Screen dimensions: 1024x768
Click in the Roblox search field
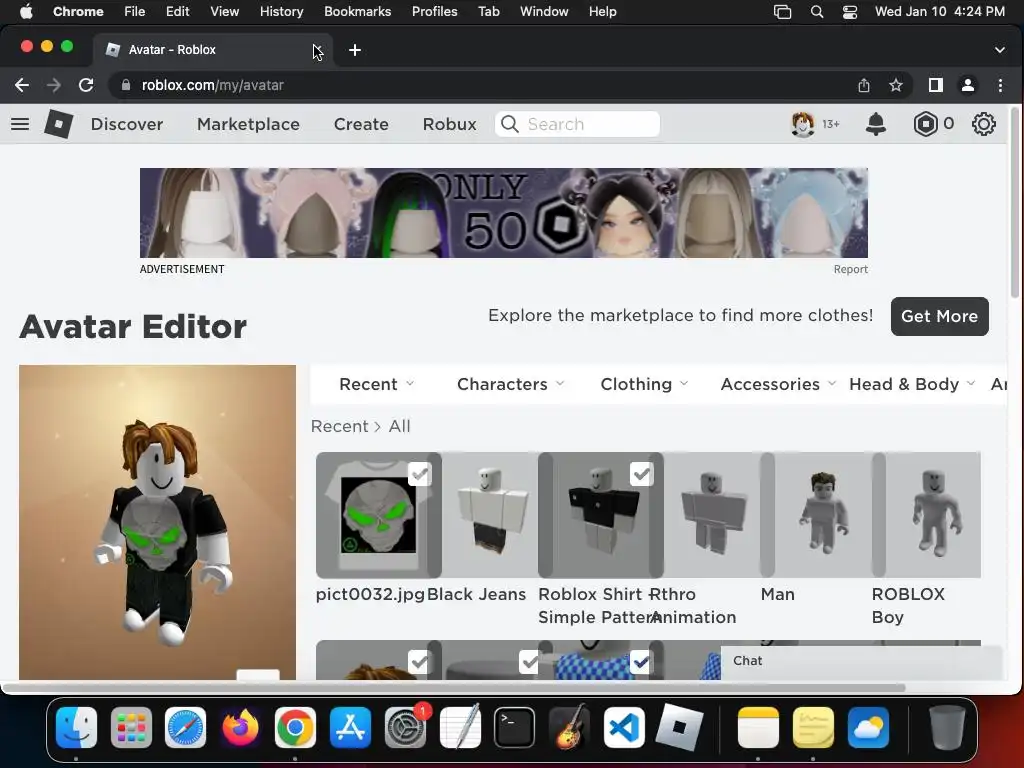tap(577, 124)
